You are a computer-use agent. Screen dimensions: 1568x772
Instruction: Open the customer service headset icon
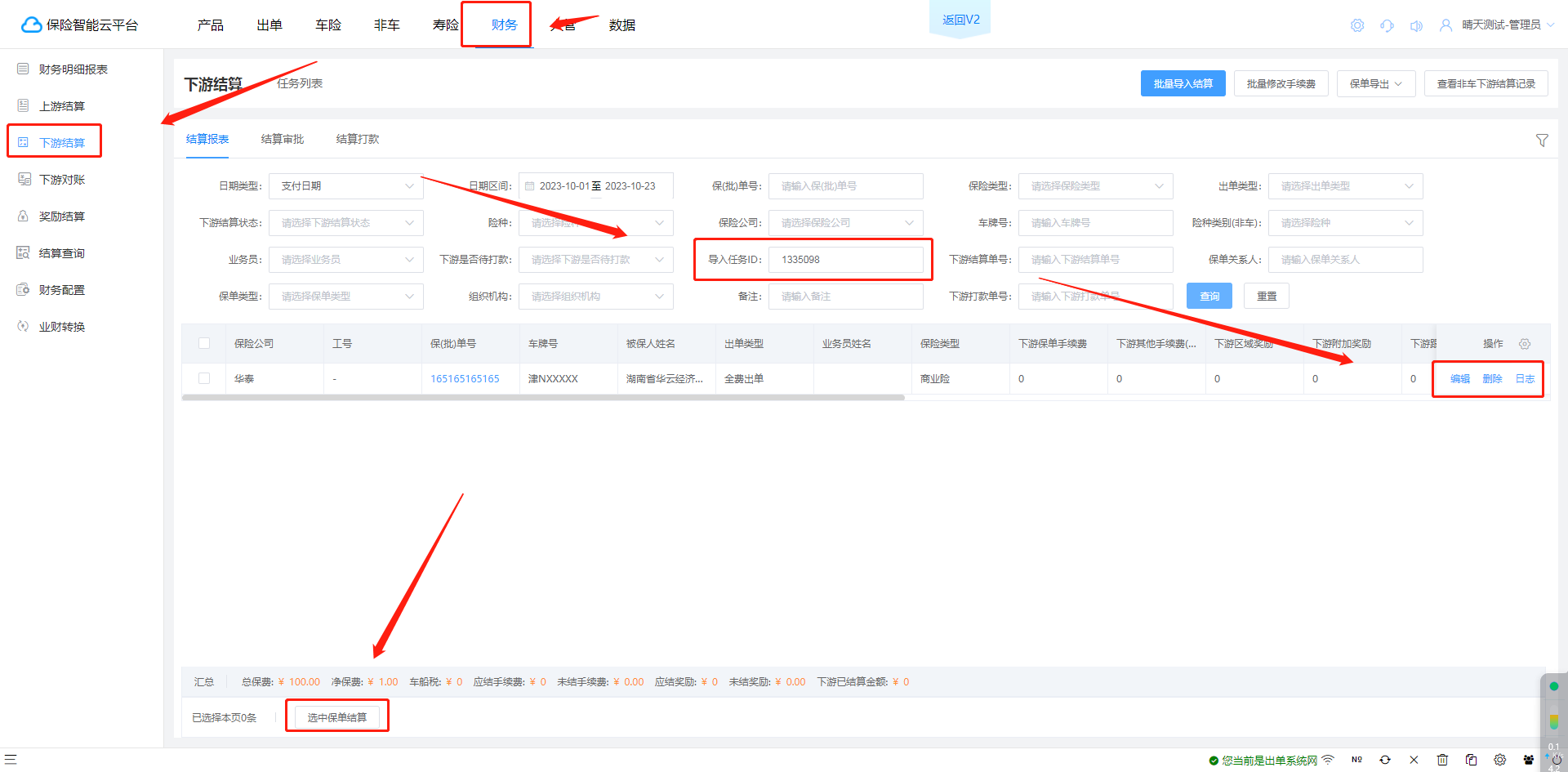click(x=1387, y=25)
